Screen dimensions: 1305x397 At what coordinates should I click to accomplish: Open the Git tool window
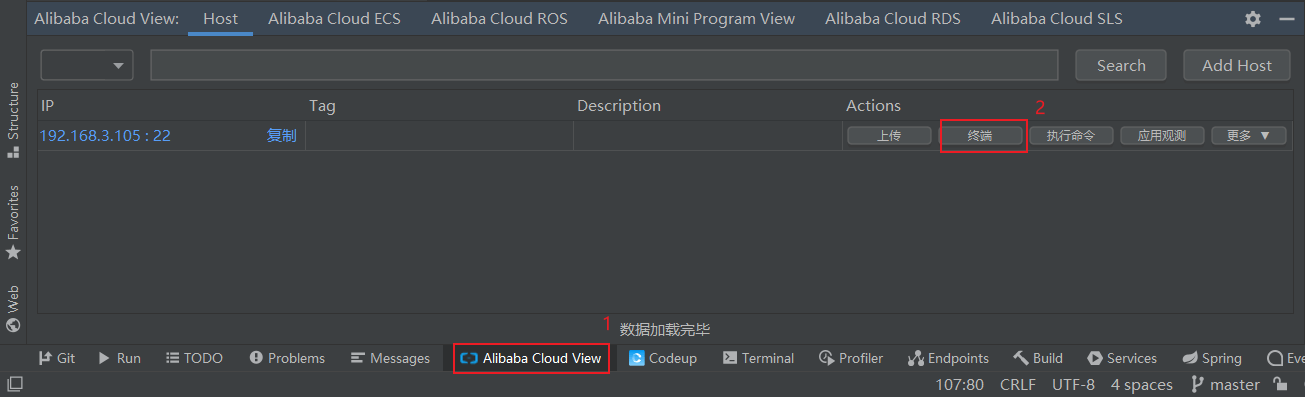(57, 358)
